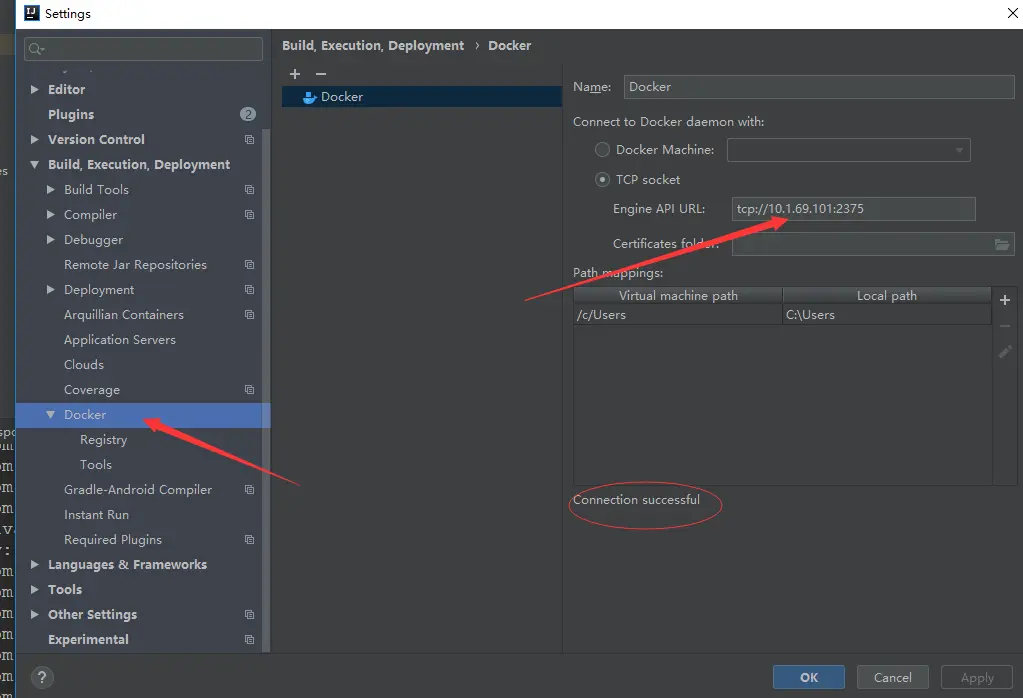Expand Languages & Frameworks section
This screenshot has width=1023, height=698.
[x=35, y=565]
